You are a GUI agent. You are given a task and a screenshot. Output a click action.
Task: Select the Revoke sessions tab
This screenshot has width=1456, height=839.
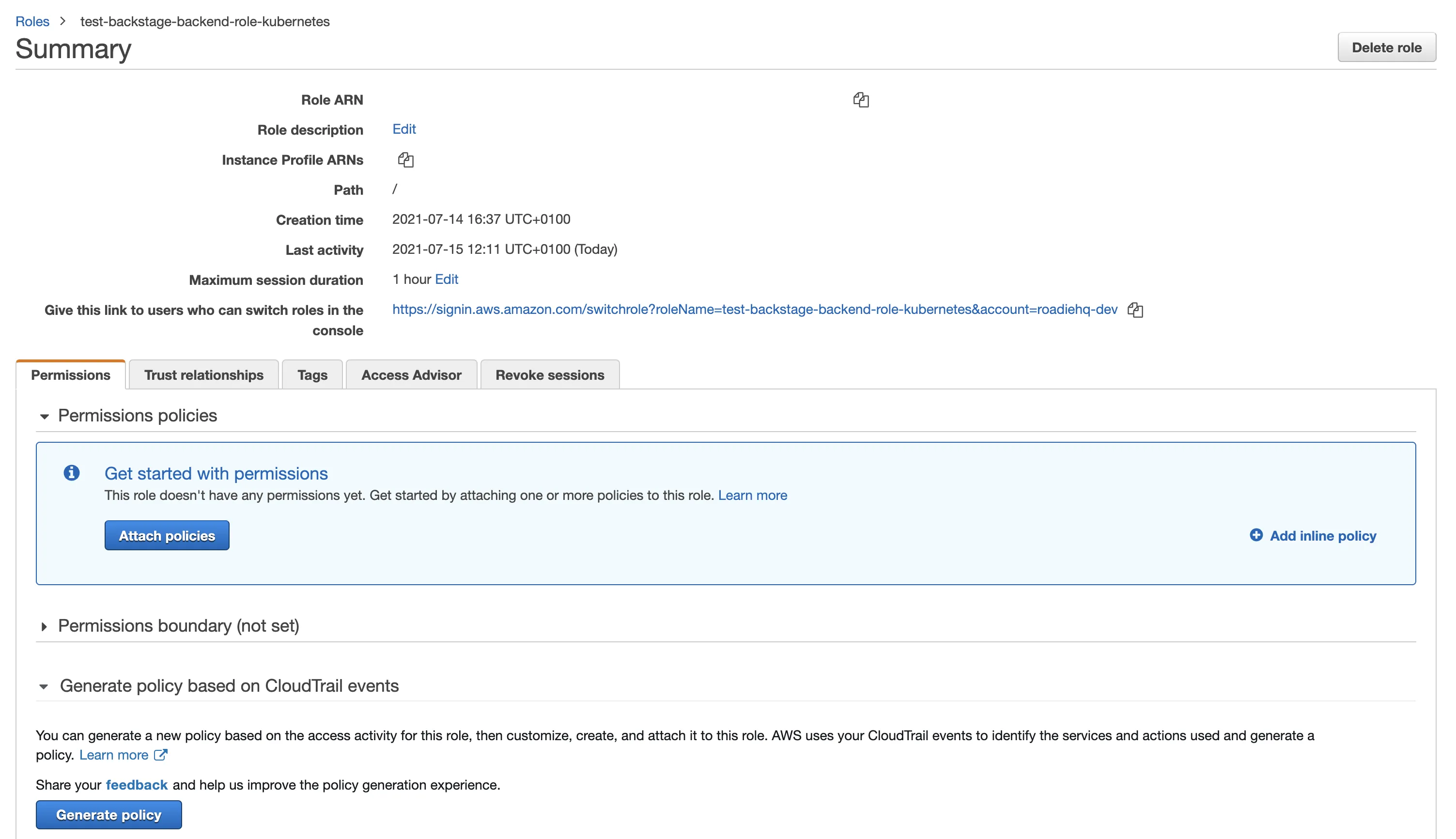coord(549,375)
